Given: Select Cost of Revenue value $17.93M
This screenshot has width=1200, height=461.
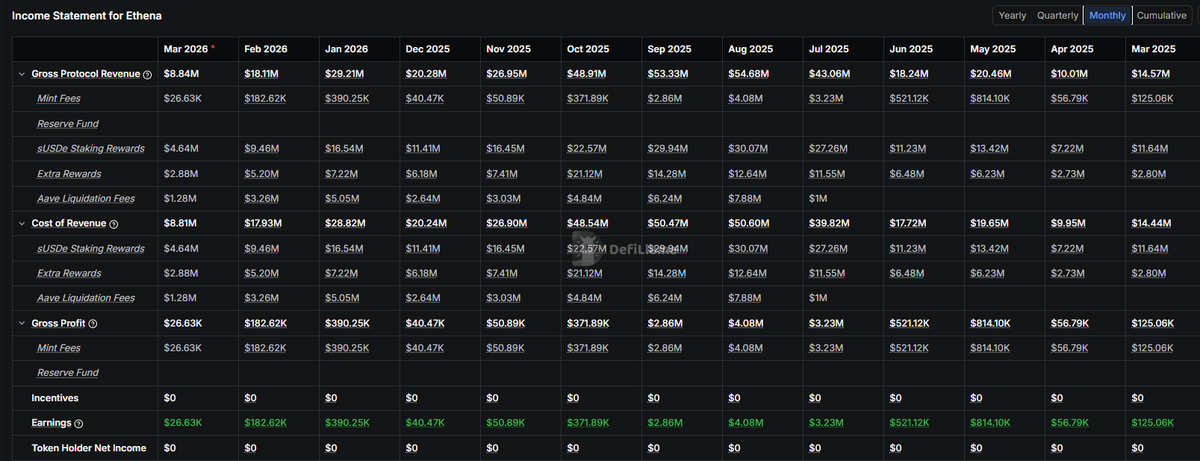Looking at the screenshot, I should click(x=263, y=224).
